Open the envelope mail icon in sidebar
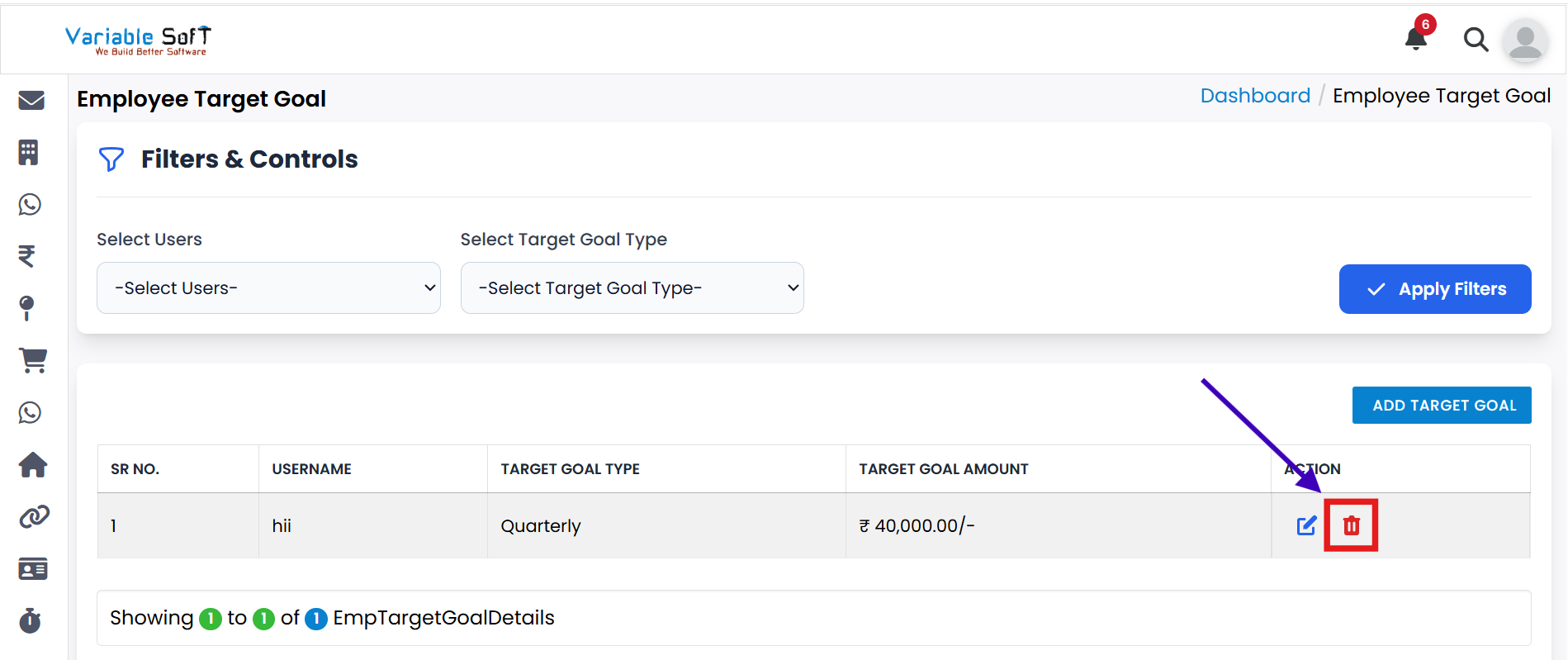The image size is (1568, 660). point(31,100)
